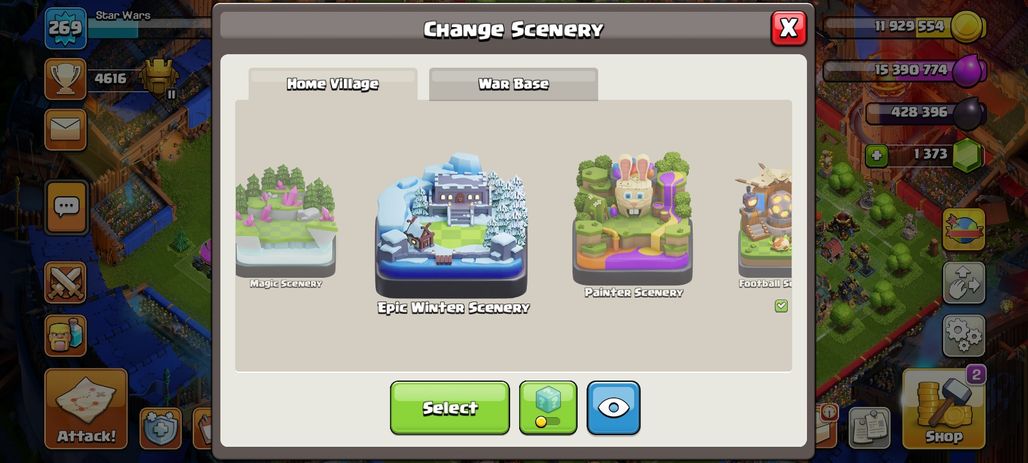Image resolution: width=1028 pixels, height=463 pixels.
Task: Preview scenery with the eye button
Action: [x=613, y=407]
